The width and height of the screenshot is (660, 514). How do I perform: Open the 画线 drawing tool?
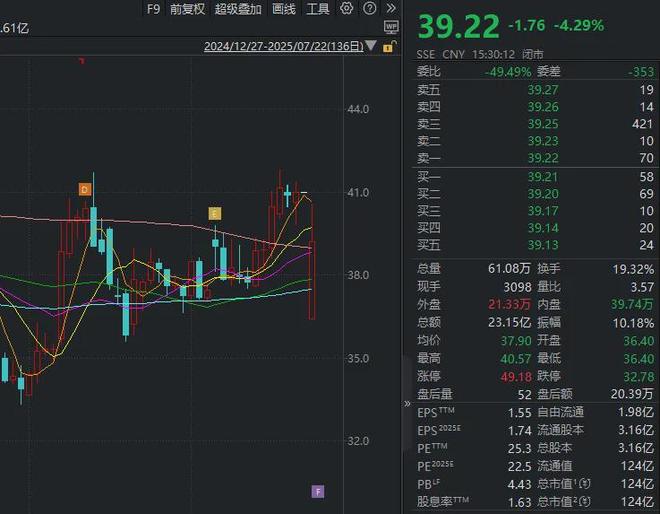tap(284, 9)
